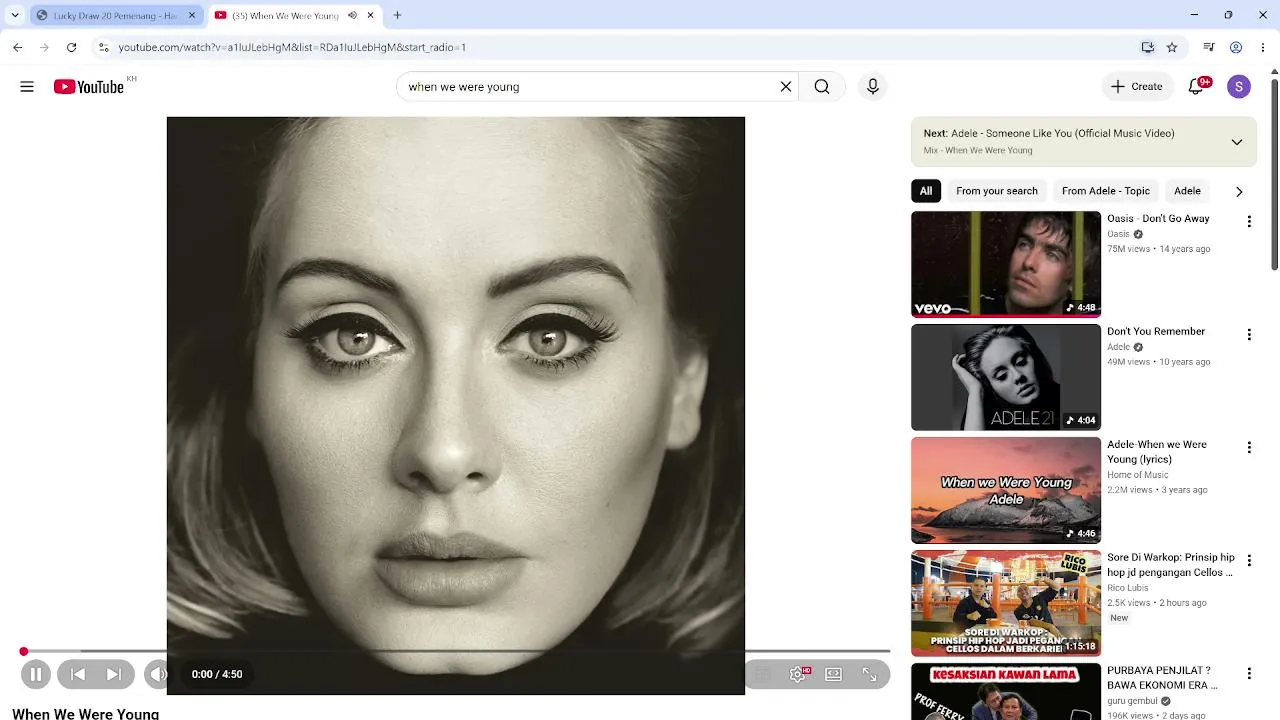The width and height of the screenshot is (1280, 720).
Task: Bookmark this page with star
Action: click(x=1172, y=47)
